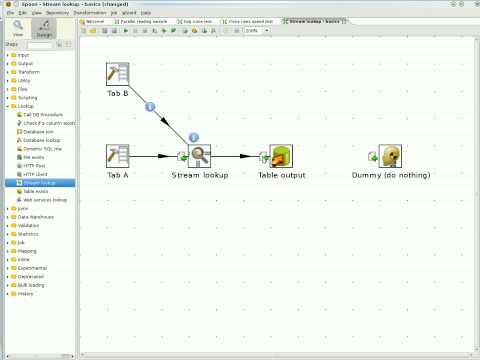Expand the Input folder
This screenshot has height=360, width=480.
click(x=7, y=55)
